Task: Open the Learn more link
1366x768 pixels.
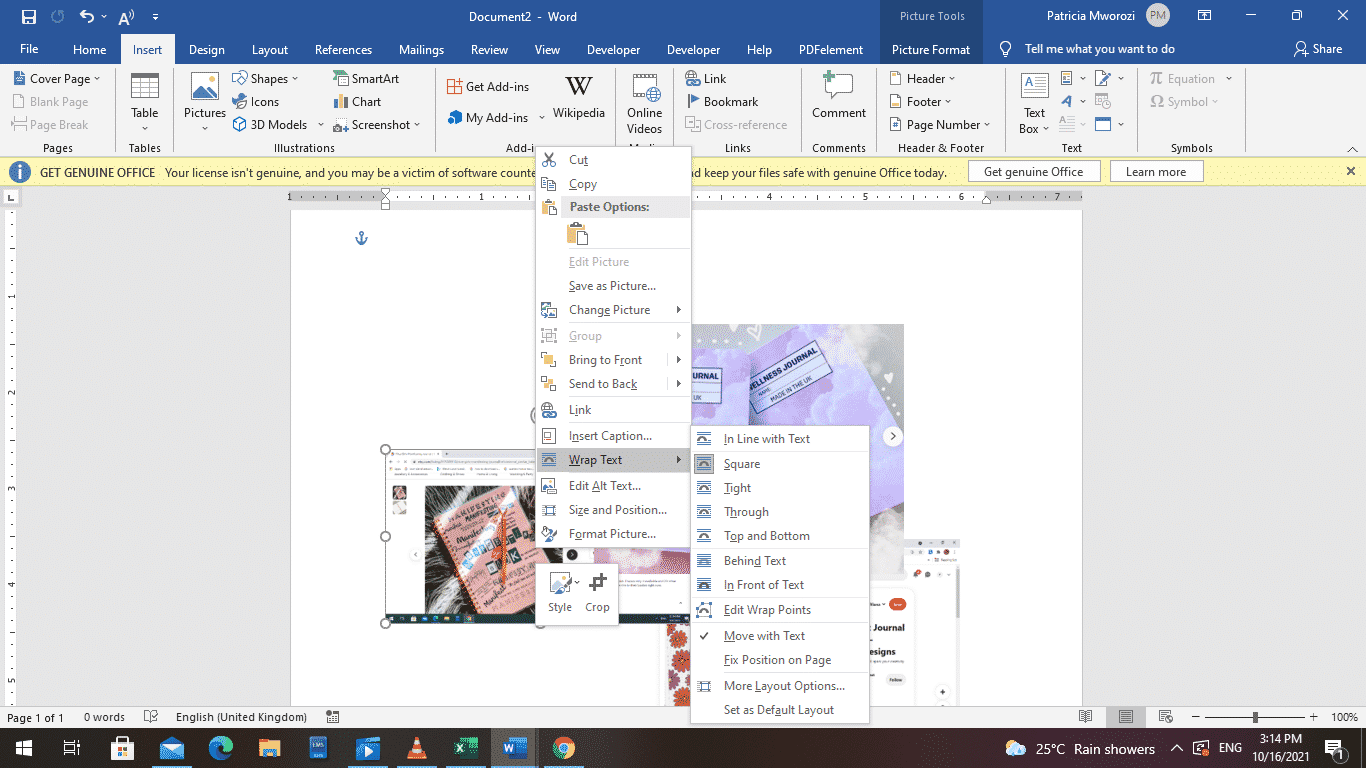Action: [x=1156, y=170]
